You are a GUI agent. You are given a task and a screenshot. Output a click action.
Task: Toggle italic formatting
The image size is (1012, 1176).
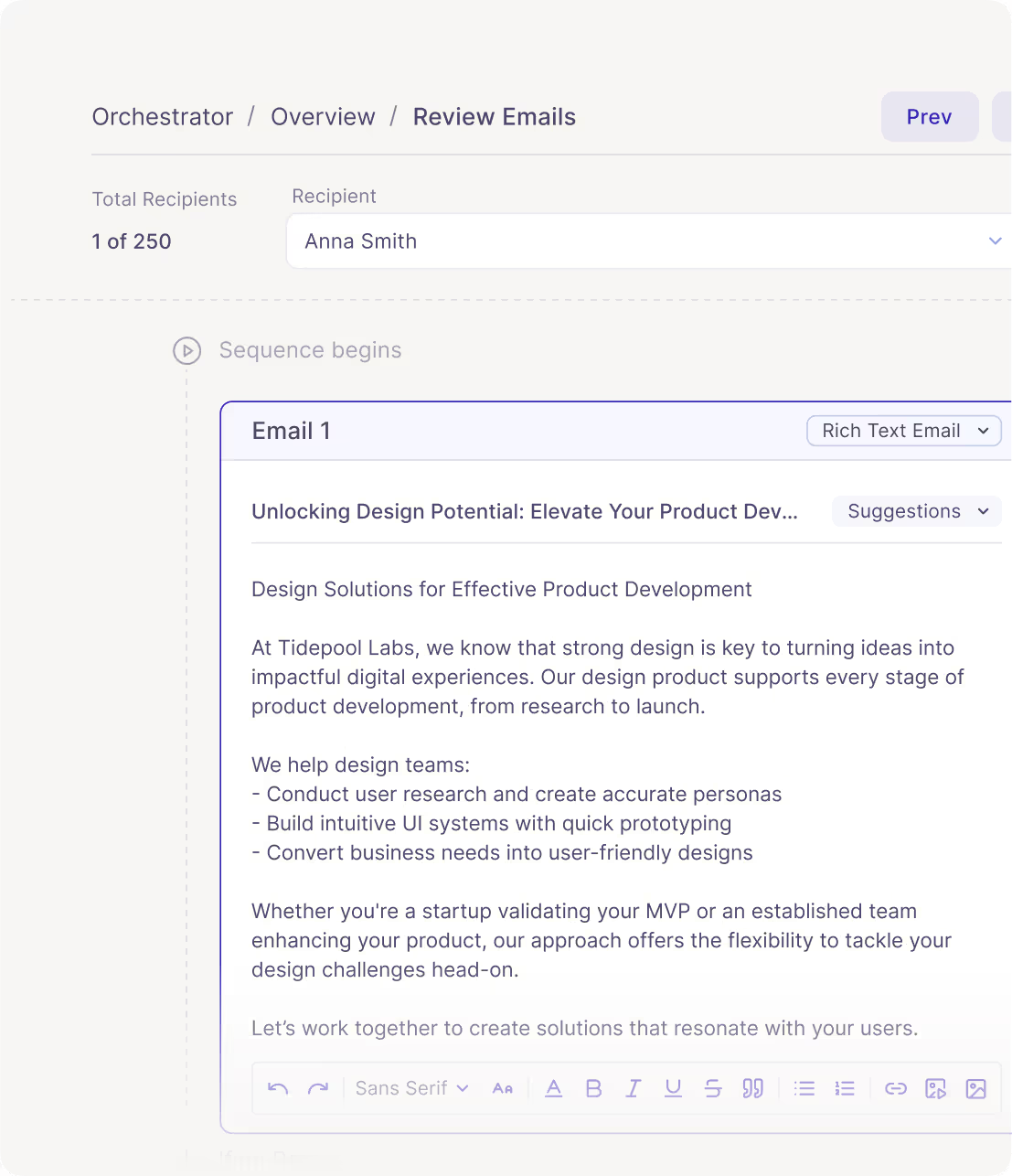[633, 1088]
